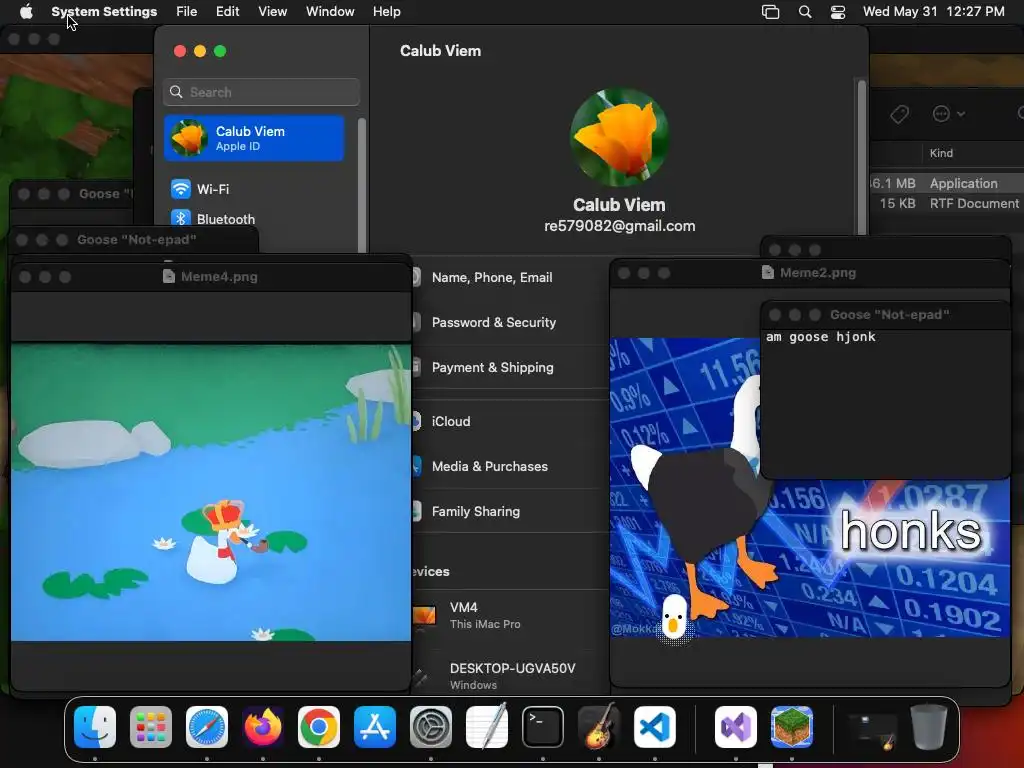
Task: Click the Meme2.png window title
Action: point(818,272)
